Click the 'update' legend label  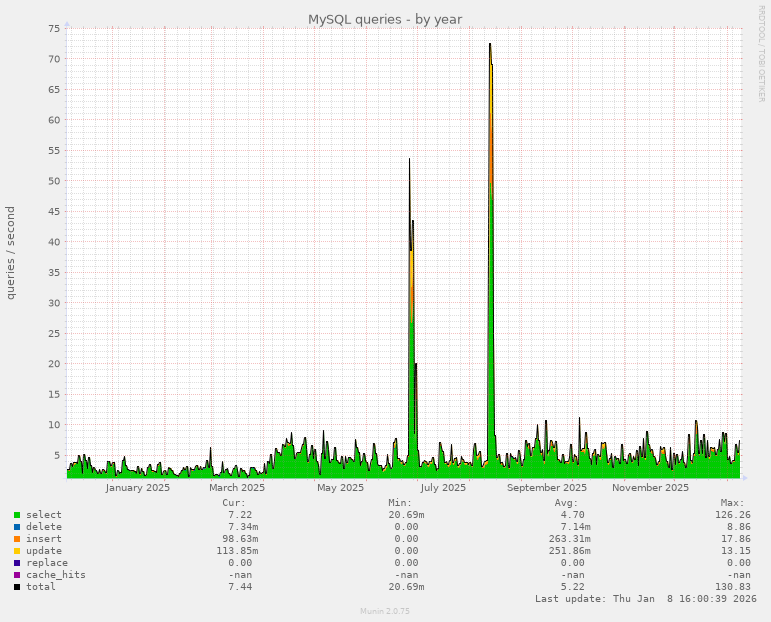click(44, 551)
